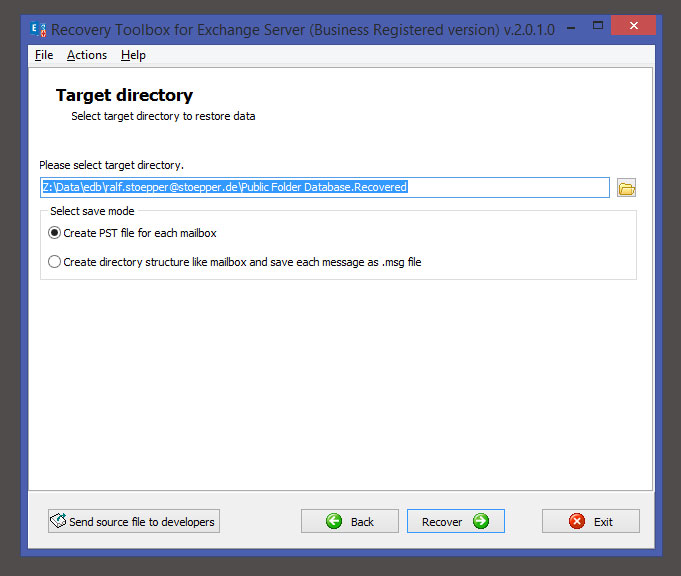This screenshot has width=681, height=576.
Task: Click 'Select target directory to restore data' text
Action: click(x=163, y=116)
